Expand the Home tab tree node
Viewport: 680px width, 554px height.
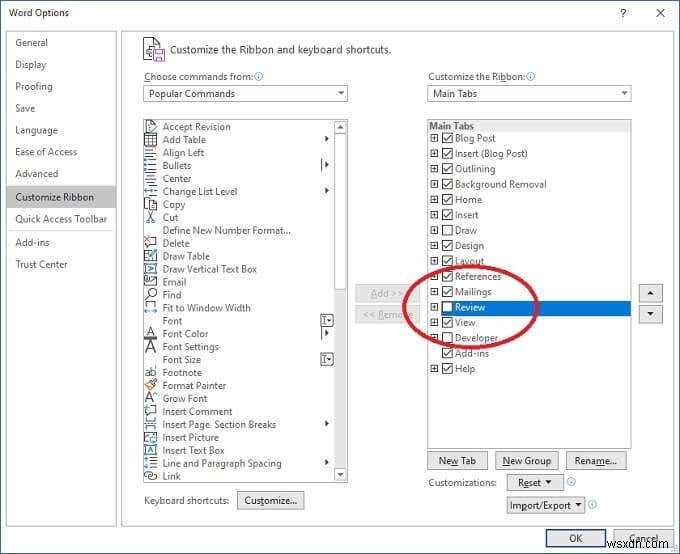click(x=434, y=200)
